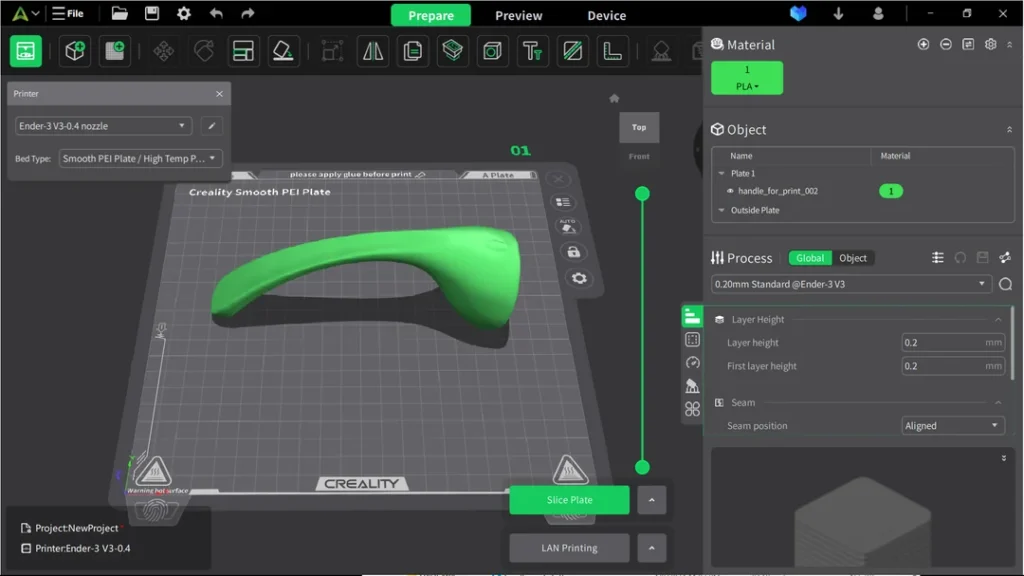1024x576 pixels.
Task: Open the Speed settings side tab
Action: (x=692, y=362)
